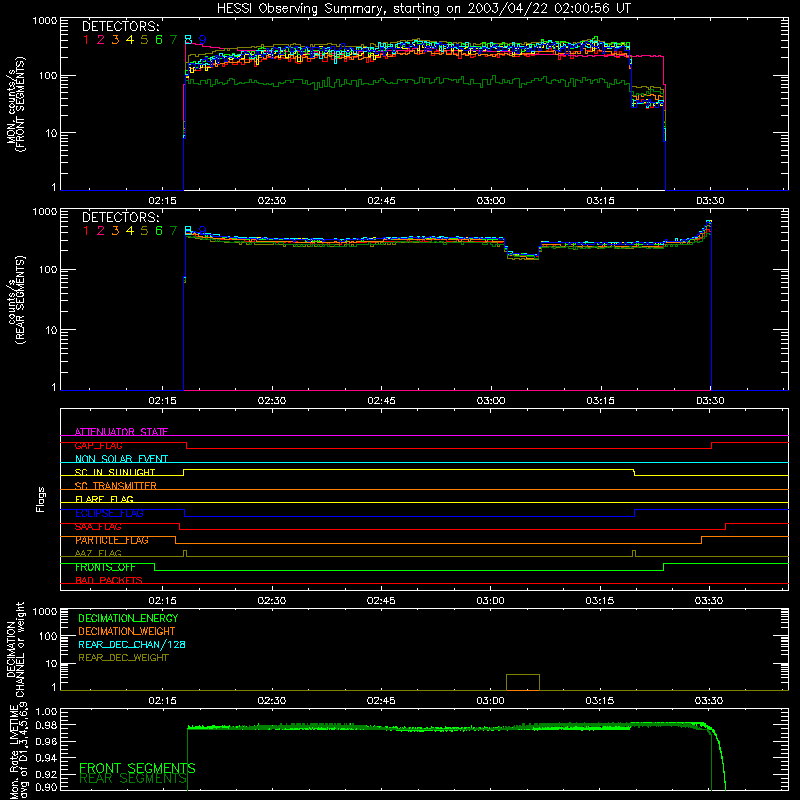Select detector 8 legend number in front segments panel
This screenshot has height=800, width=800.
coord(188,40)
